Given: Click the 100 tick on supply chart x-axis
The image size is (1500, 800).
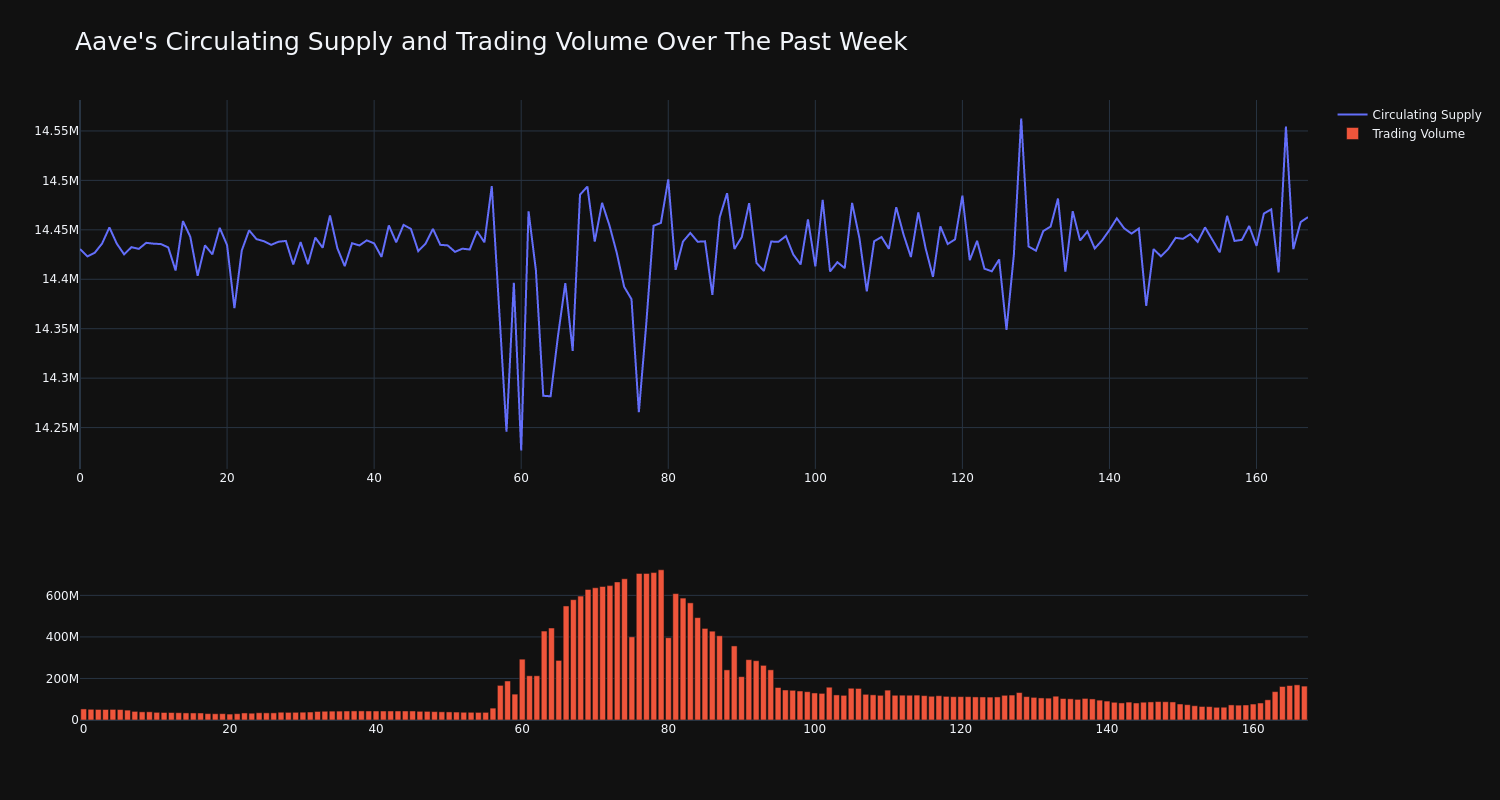Looking at the screenshot, I should pos(815,478).
